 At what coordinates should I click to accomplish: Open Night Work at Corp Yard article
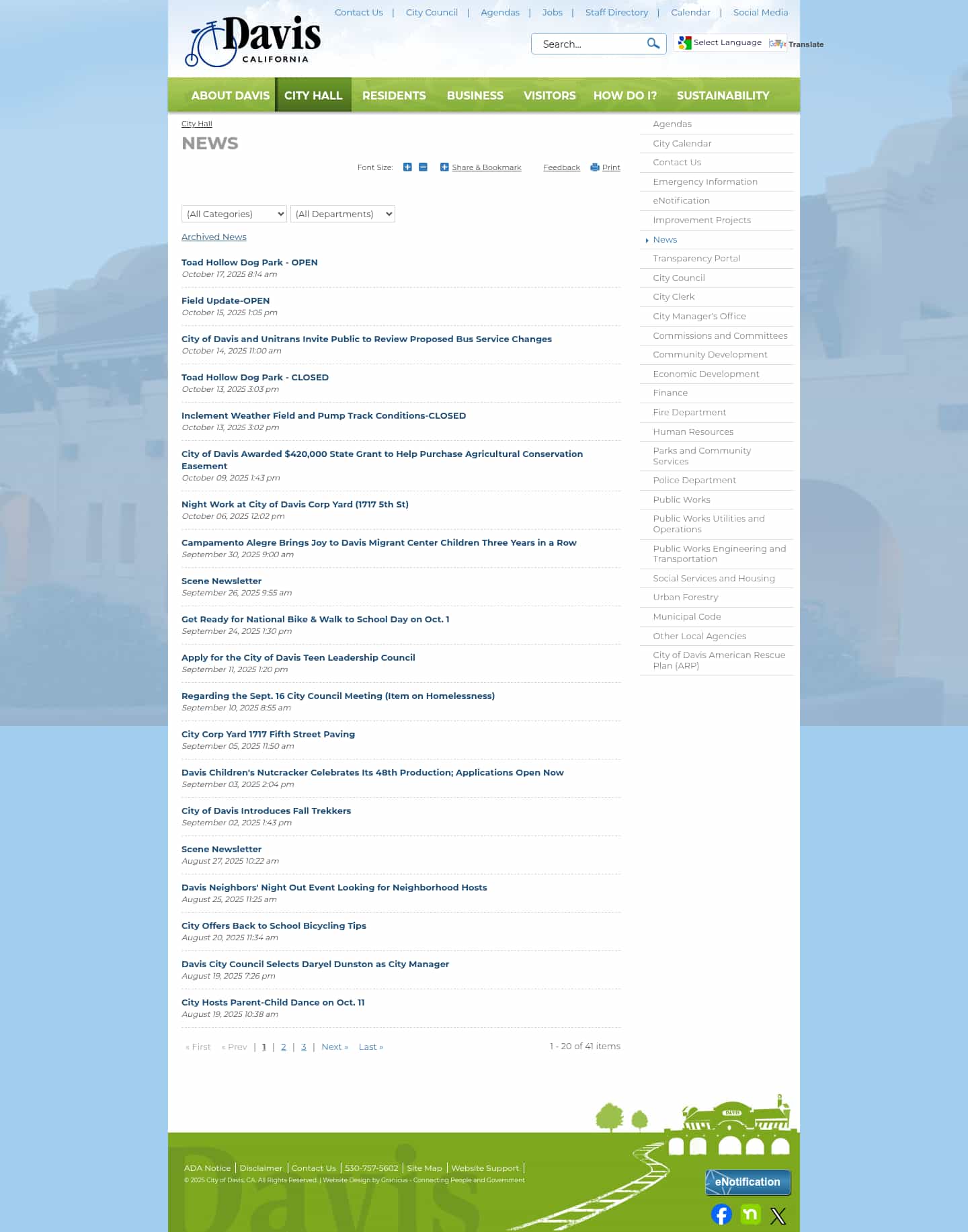[x=295, y=505]
